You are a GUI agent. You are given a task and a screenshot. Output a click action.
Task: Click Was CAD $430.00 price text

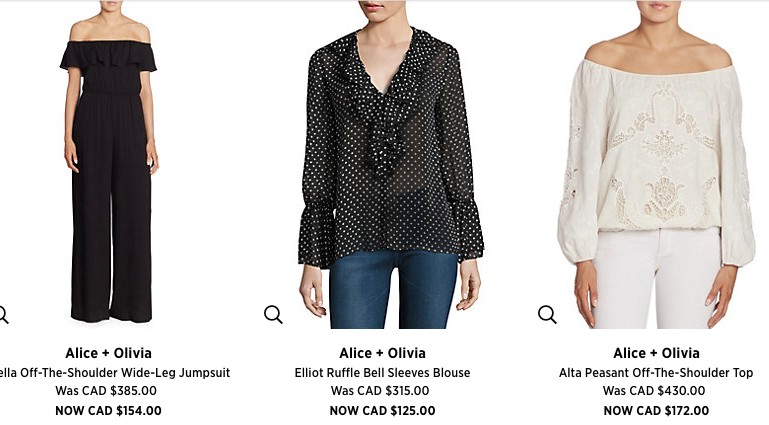[x=654, y=391]
